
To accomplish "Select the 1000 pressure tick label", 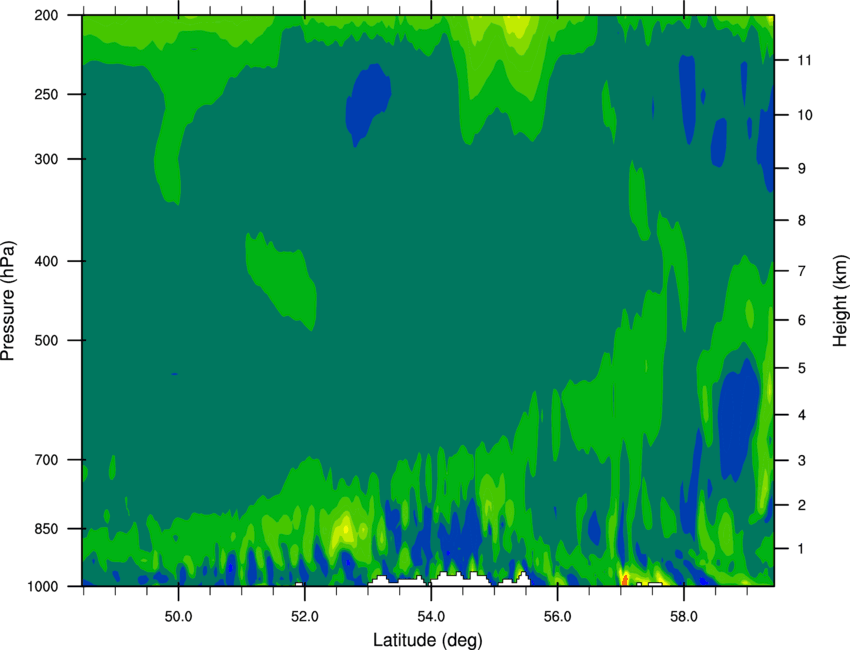I will 42,587.
